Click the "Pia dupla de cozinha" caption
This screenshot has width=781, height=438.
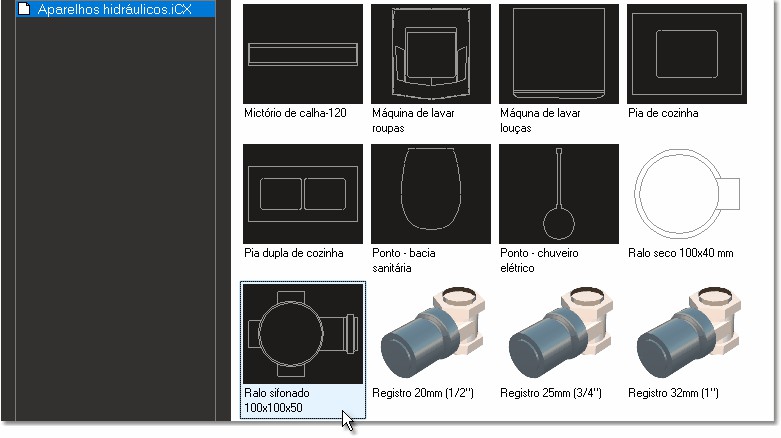(294, 253)
